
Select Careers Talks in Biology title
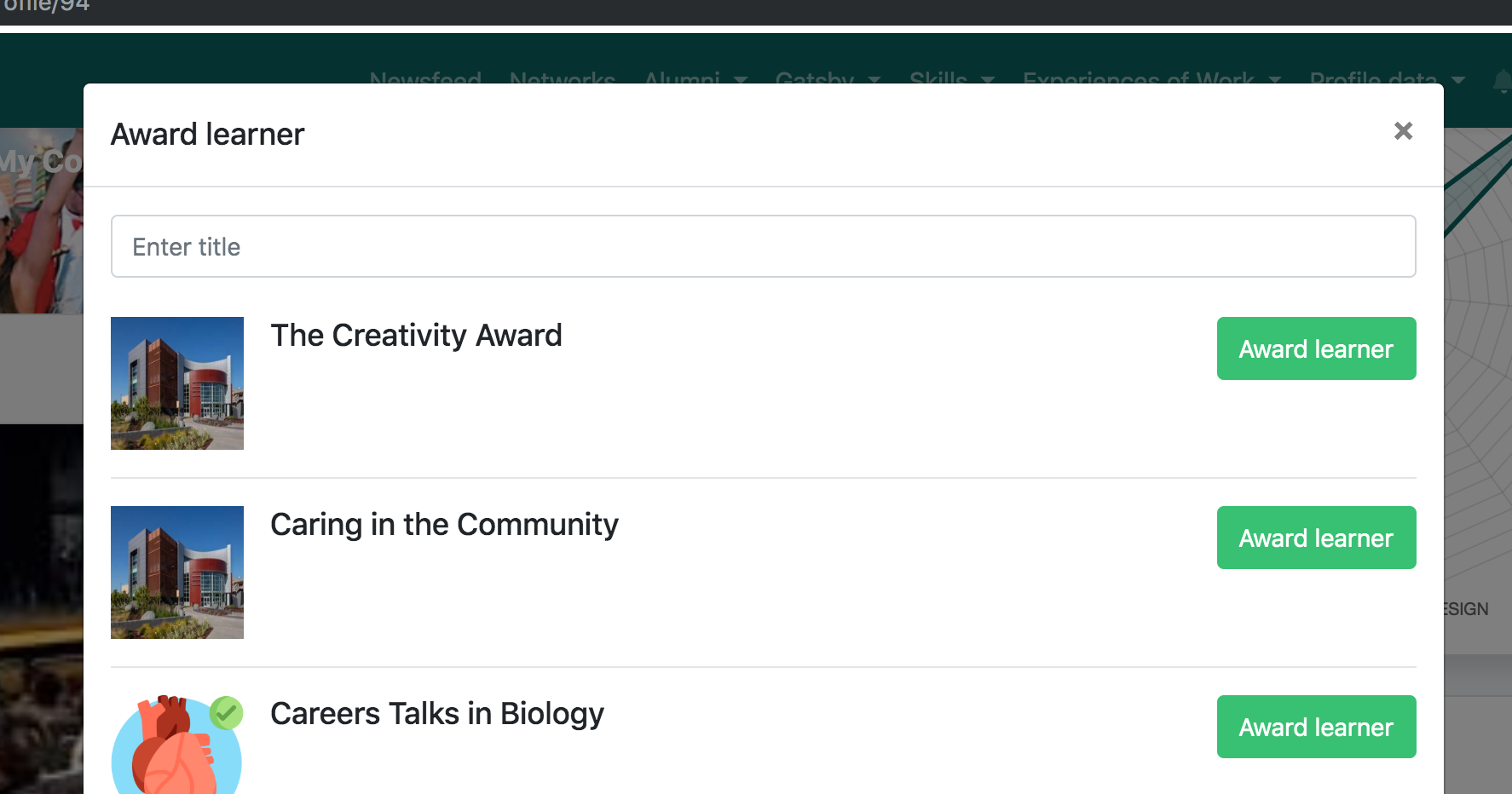[x=437, y=714]
